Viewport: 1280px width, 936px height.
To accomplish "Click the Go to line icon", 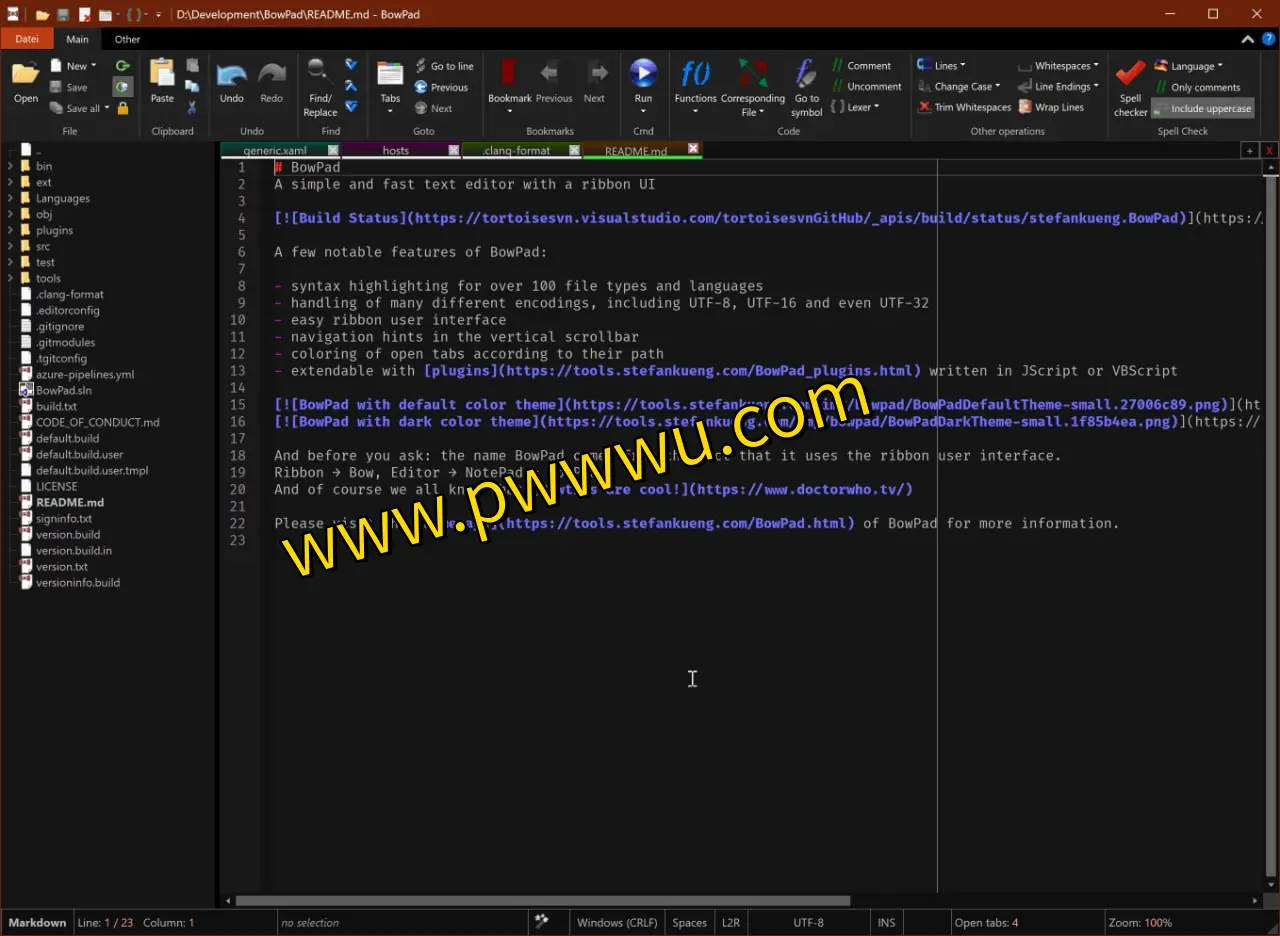I will (421, 66).
